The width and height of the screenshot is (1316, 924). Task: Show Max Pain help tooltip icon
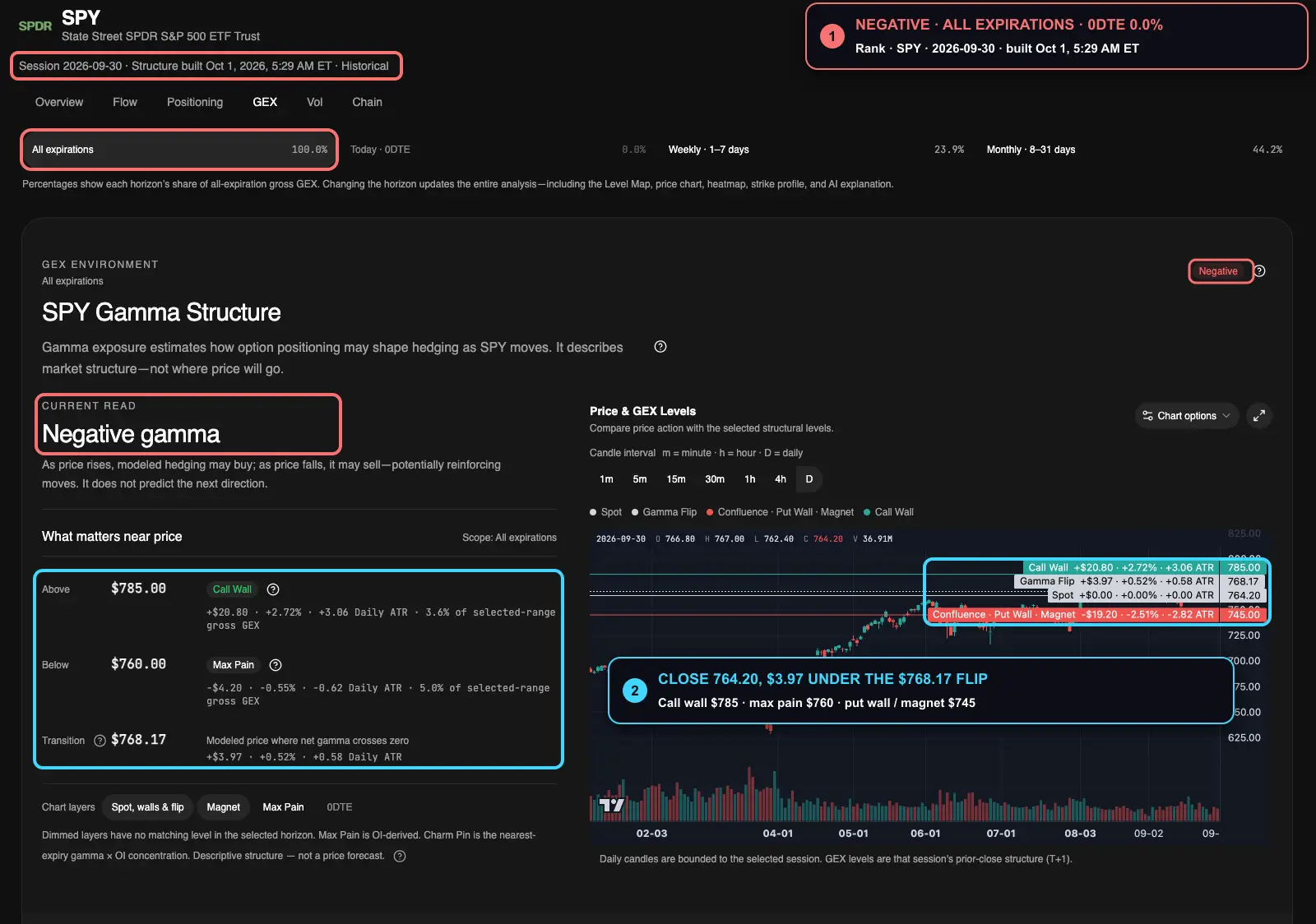(x=276, y=665)
